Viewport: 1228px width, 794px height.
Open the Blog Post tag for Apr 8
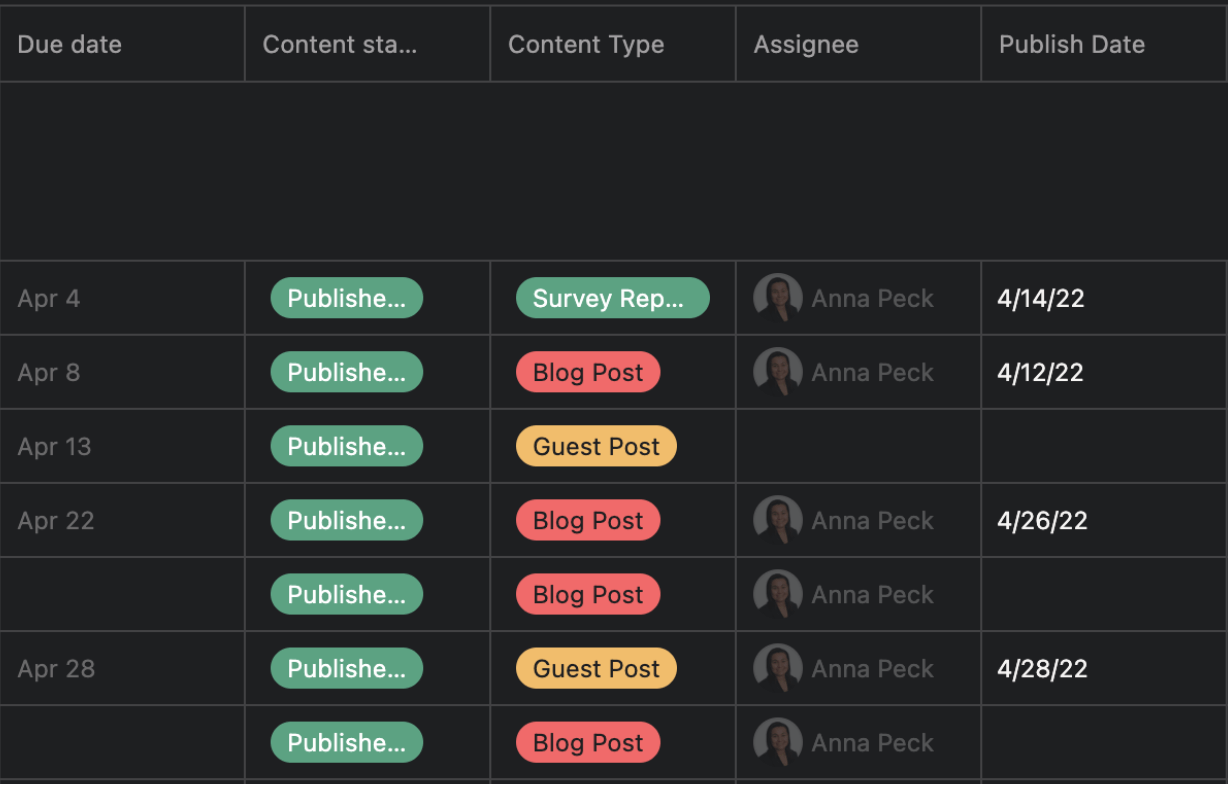pyautogui.click(x=588, y=372)
